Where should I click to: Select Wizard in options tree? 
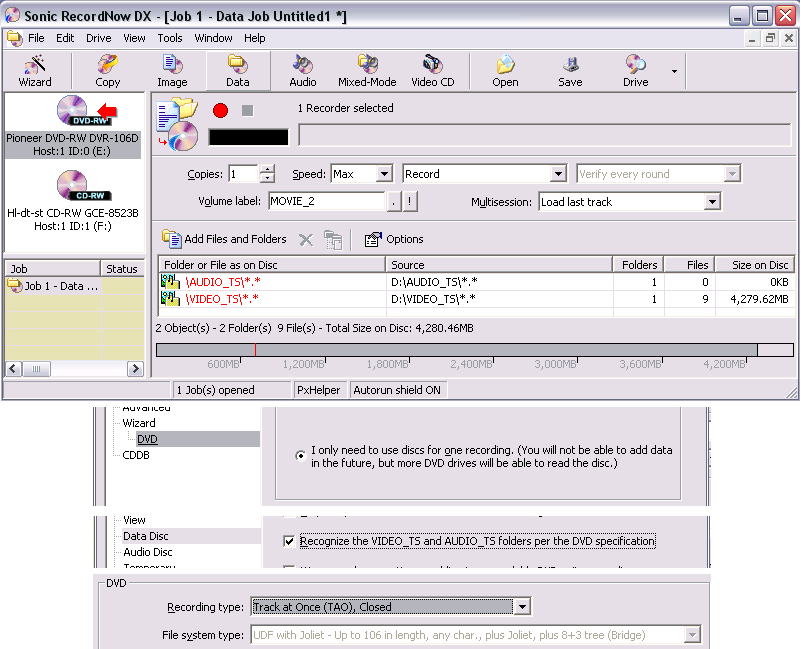[139, 423]
